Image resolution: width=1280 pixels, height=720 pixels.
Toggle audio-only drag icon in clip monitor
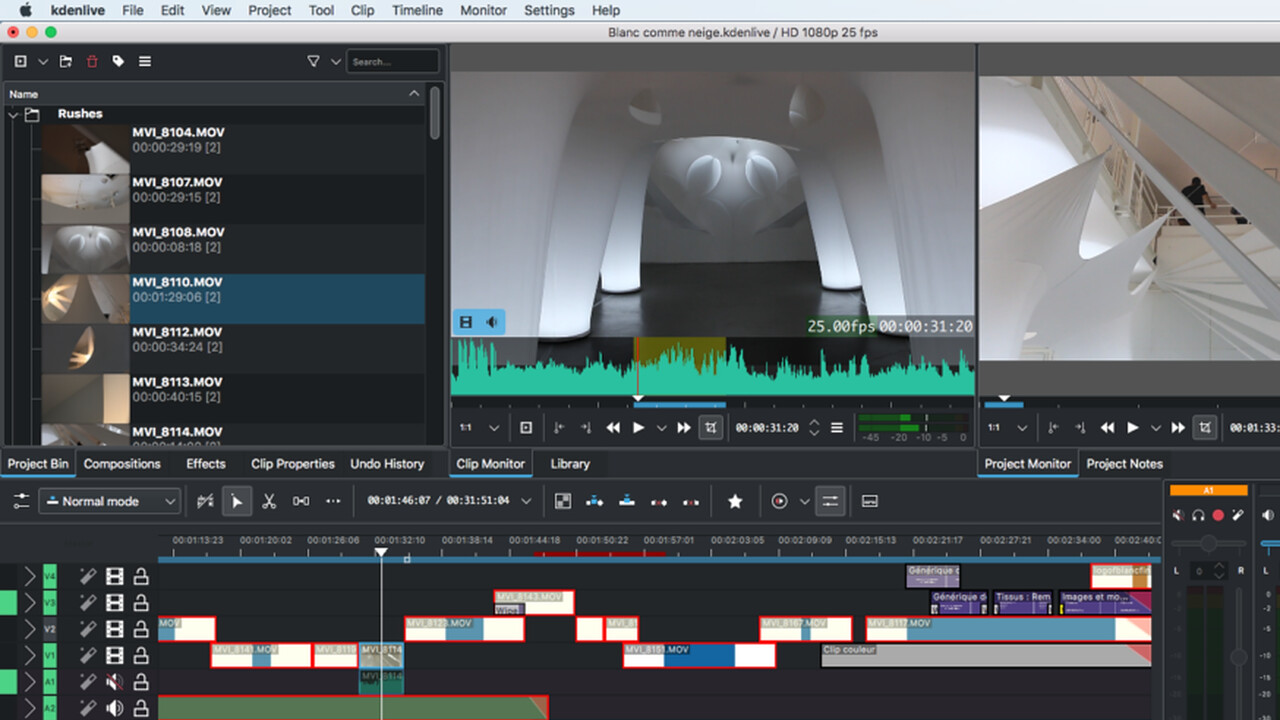pos(492,322)
